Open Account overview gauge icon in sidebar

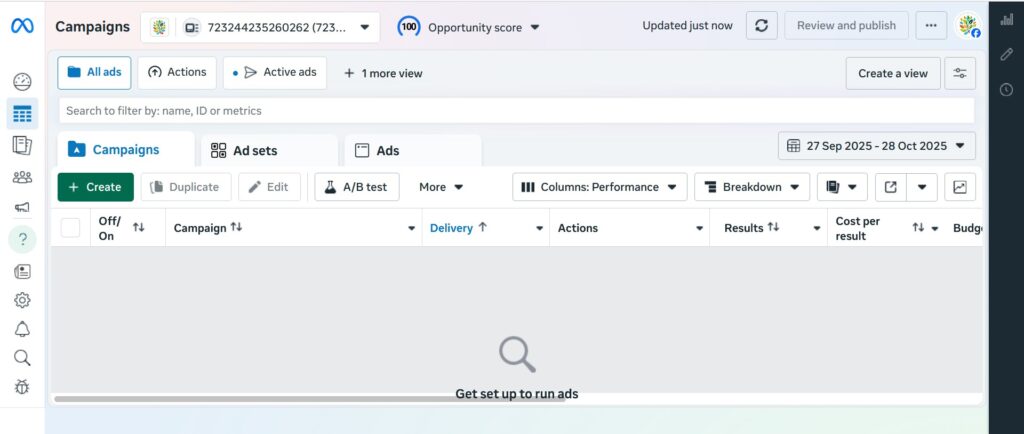click(22, 82)
